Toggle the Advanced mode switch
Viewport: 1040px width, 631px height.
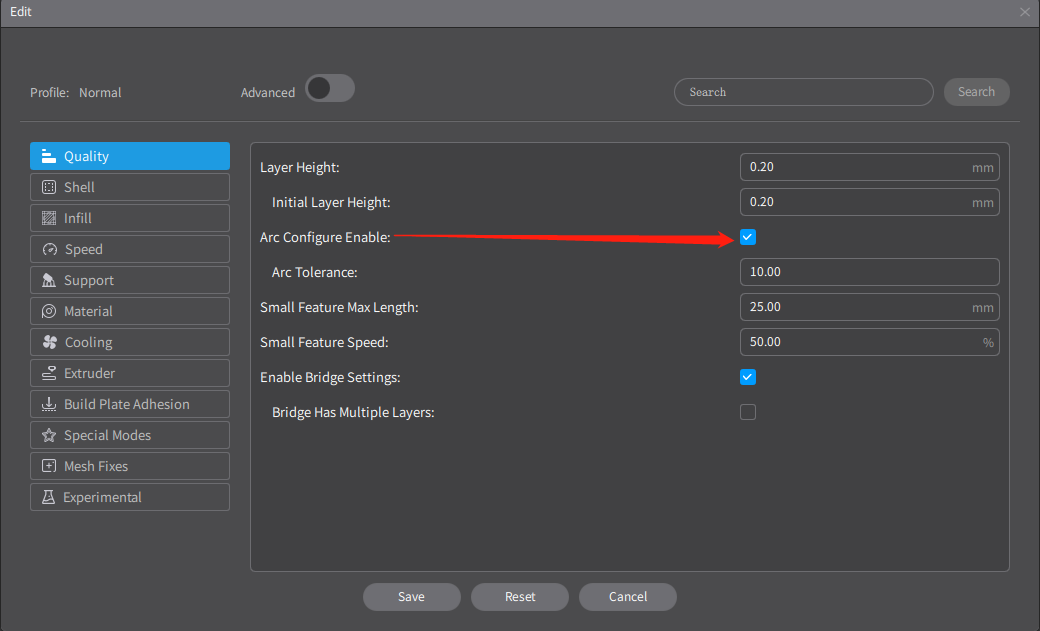coord(330,88)
